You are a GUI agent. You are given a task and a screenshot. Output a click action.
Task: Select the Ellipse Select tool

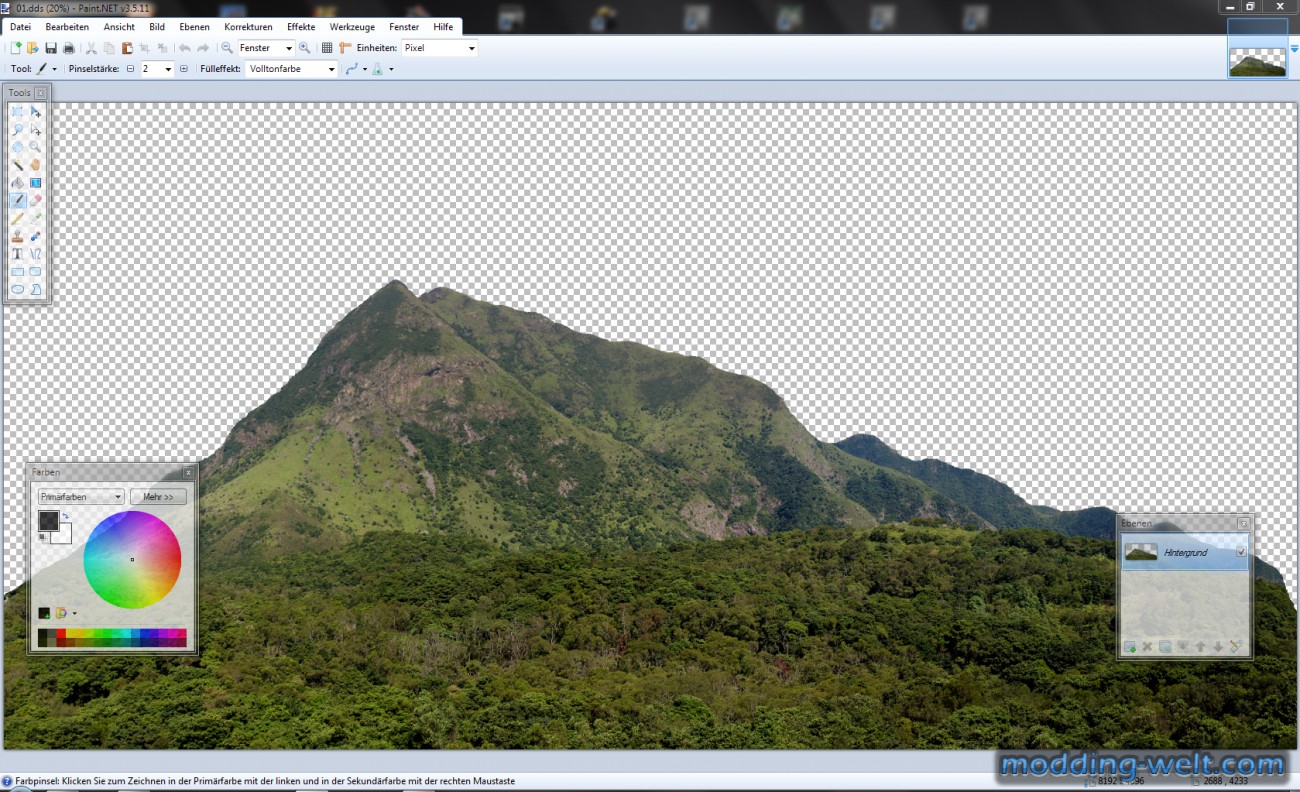(17, 147)
